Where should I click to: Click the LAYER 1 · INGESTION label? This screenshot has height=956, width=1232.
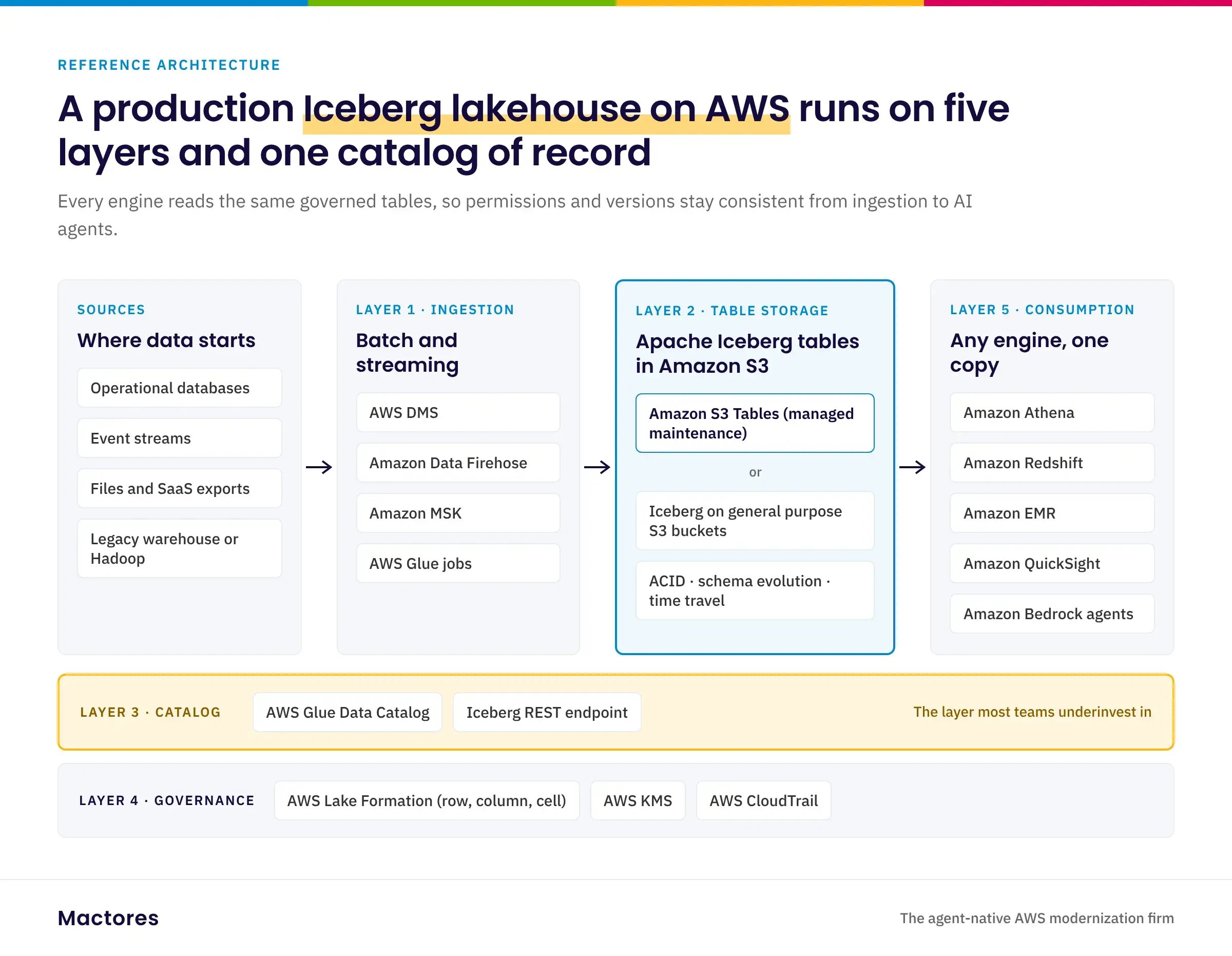[435, 309]
